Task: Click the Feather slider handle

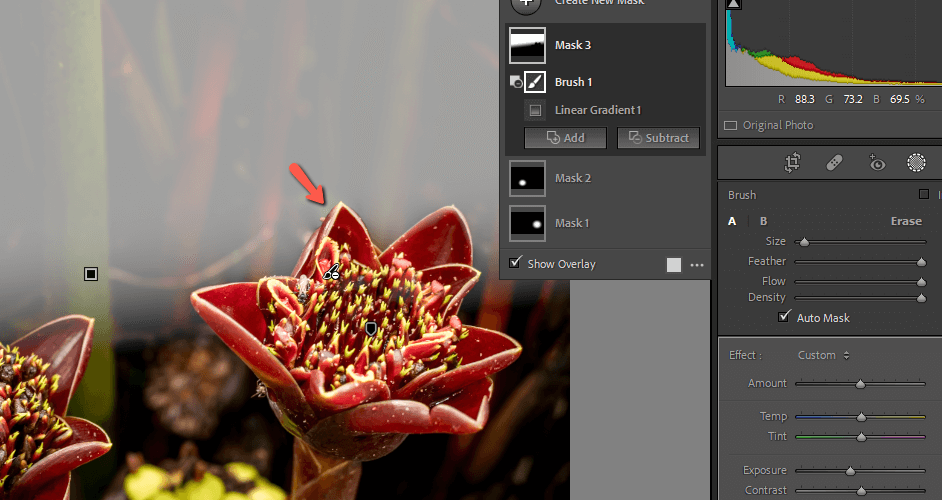Action: 921,262
